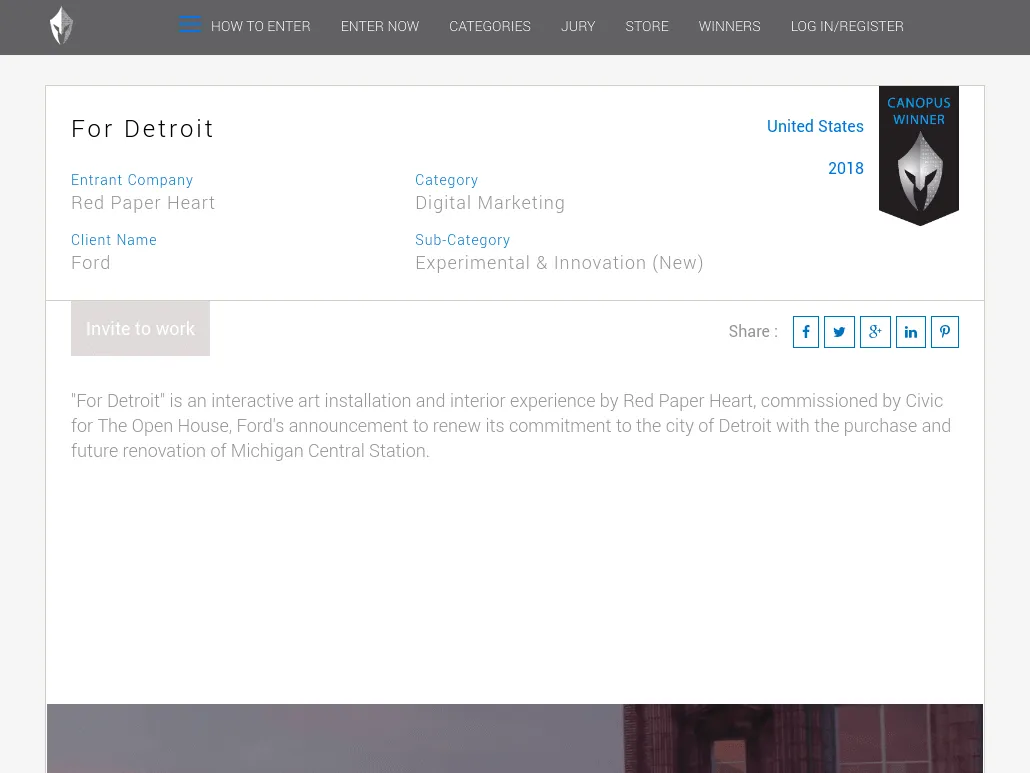Visit the Store link
1030x773 pixels.
click(x=647, y=26)
